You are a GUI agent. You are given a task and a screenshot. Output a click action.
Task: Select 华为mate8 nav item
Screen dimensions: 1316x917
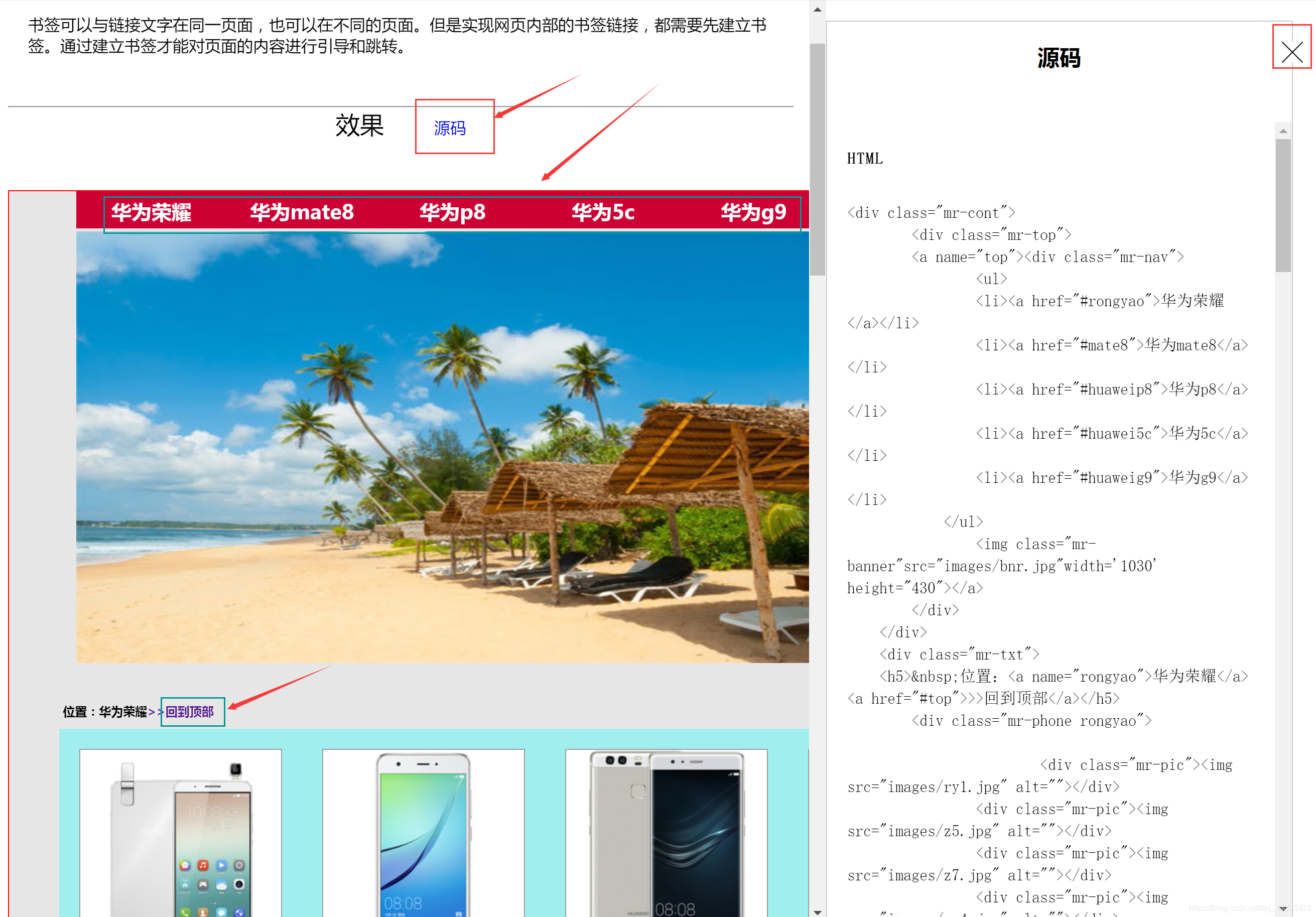[x=302, y=213]
